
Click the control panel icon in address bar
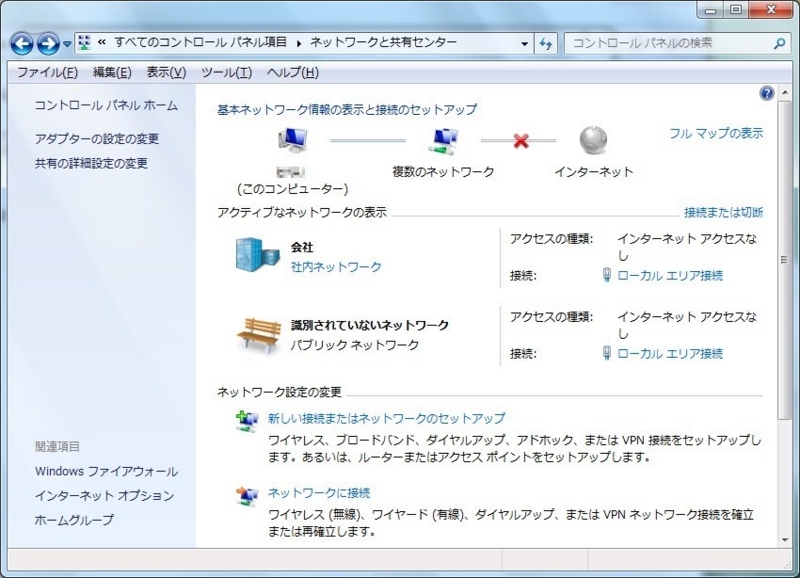(x=84, y=43)
